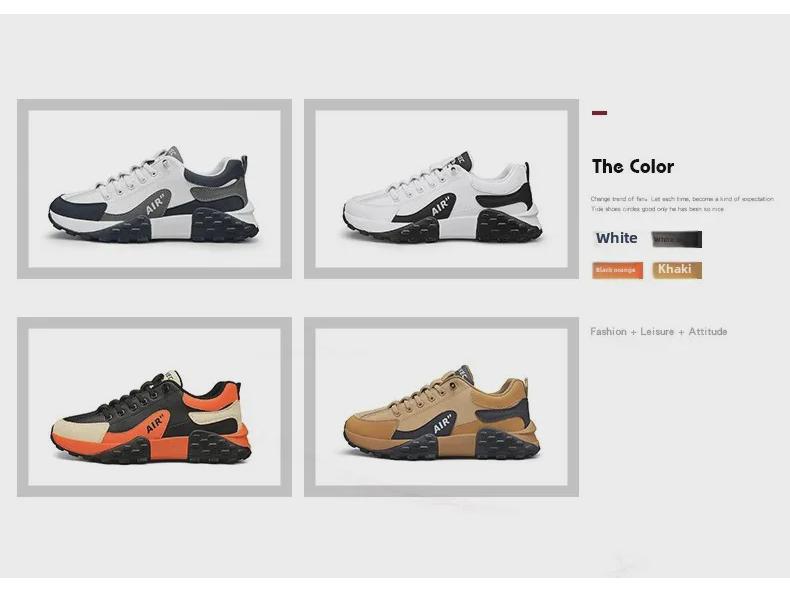Screen dimensions: 790x593
Task: Click the Fashion + Leisure + Attitude tagline
Action: coord(659,332)
